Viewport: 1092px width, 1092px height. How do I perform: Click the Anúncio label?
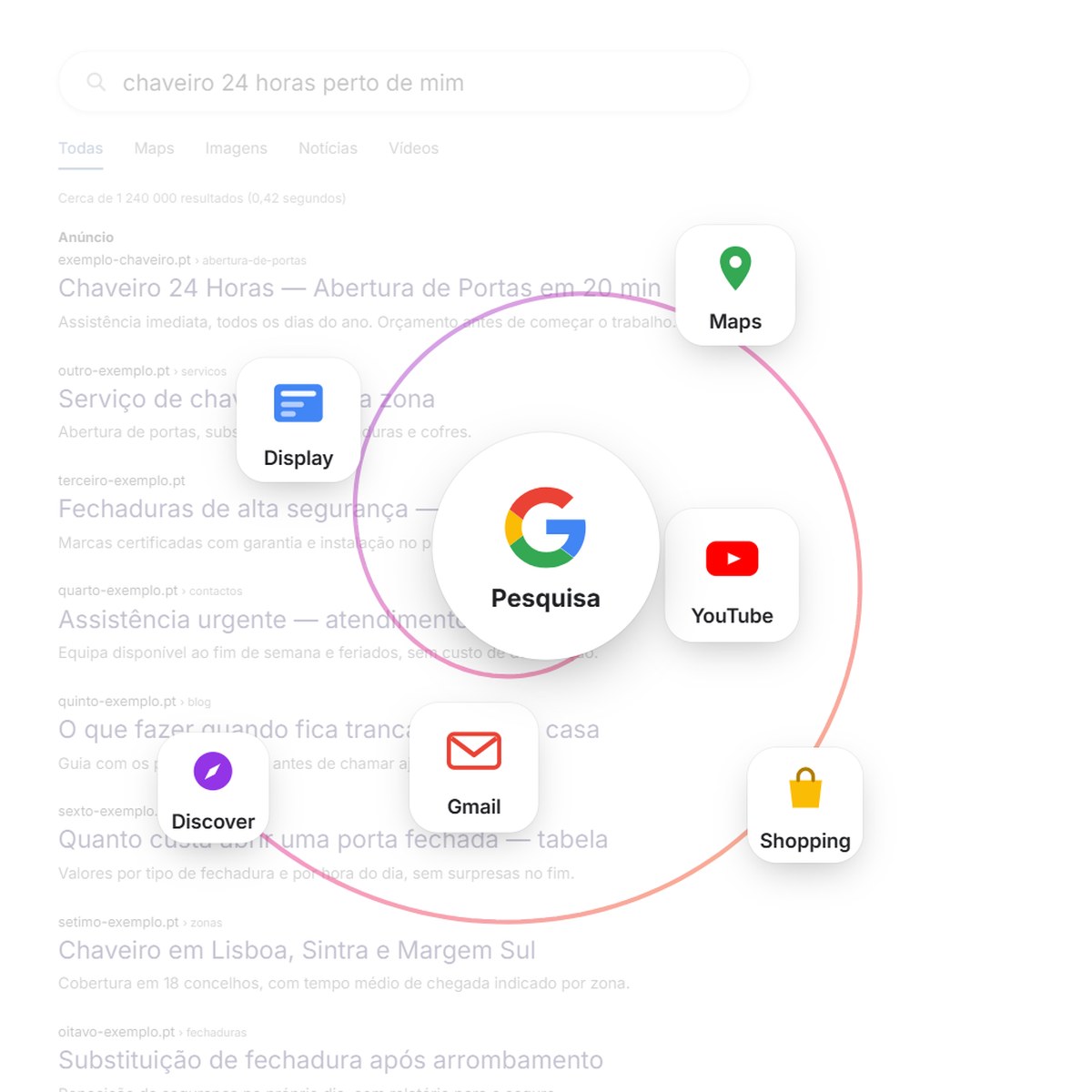86,238
